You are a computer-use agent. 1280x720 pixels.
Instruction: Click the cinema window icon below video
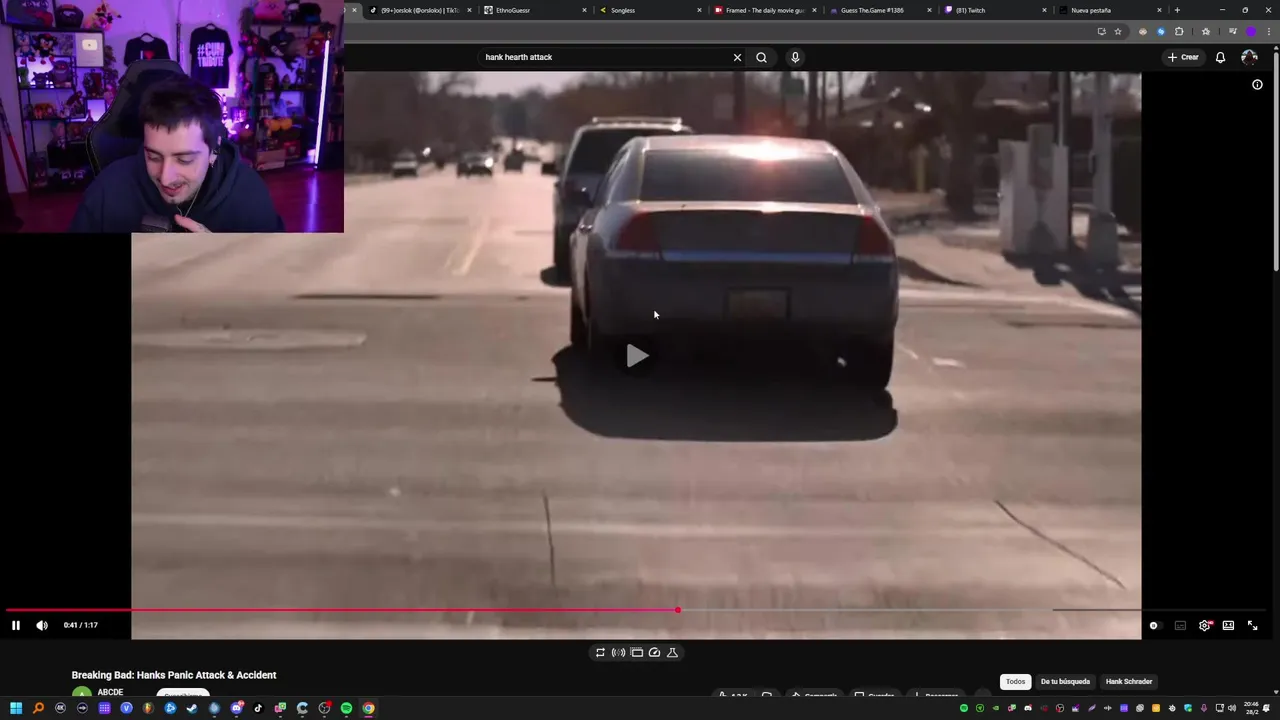(x=636, y=652)
